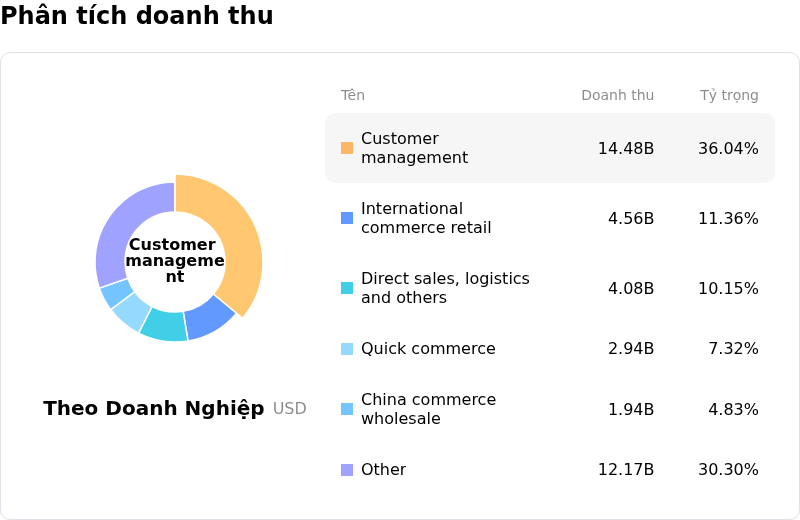Click the teal donut chart segment
Viewport: 800px width, 520px height.
pos(165,326)
